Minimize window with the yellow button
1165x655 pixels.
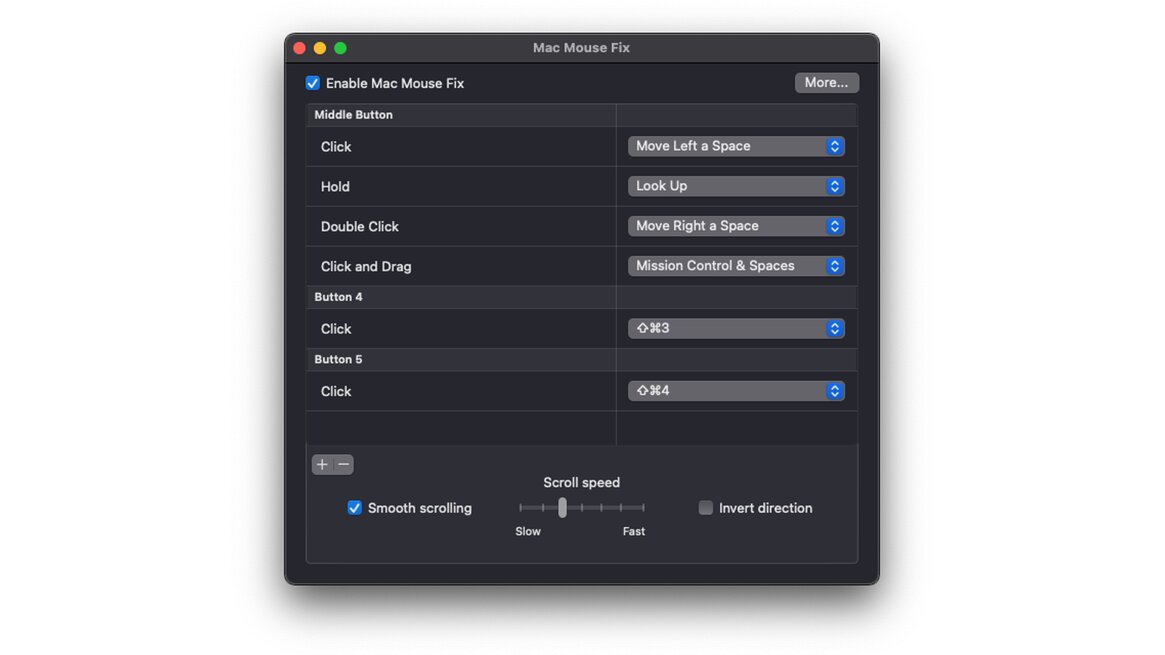[320, 48]
